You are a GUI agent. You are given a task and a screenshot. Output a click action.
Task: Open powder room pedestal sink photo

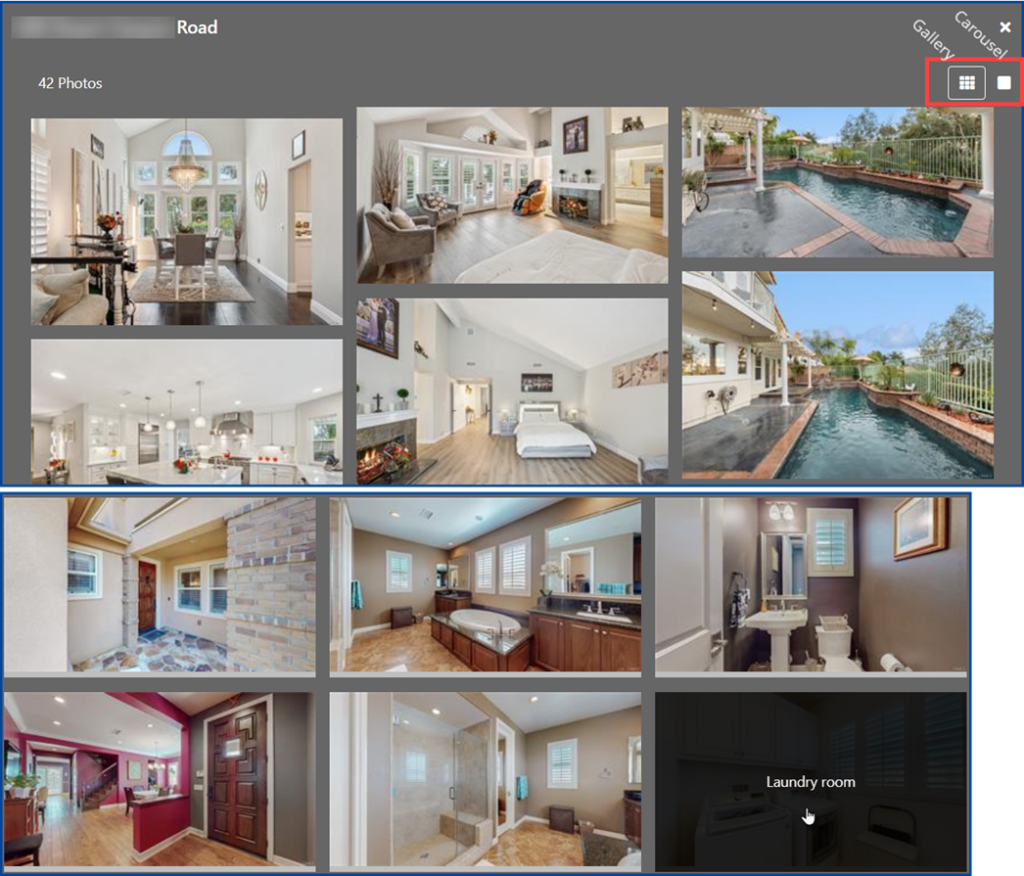[811, 585]
